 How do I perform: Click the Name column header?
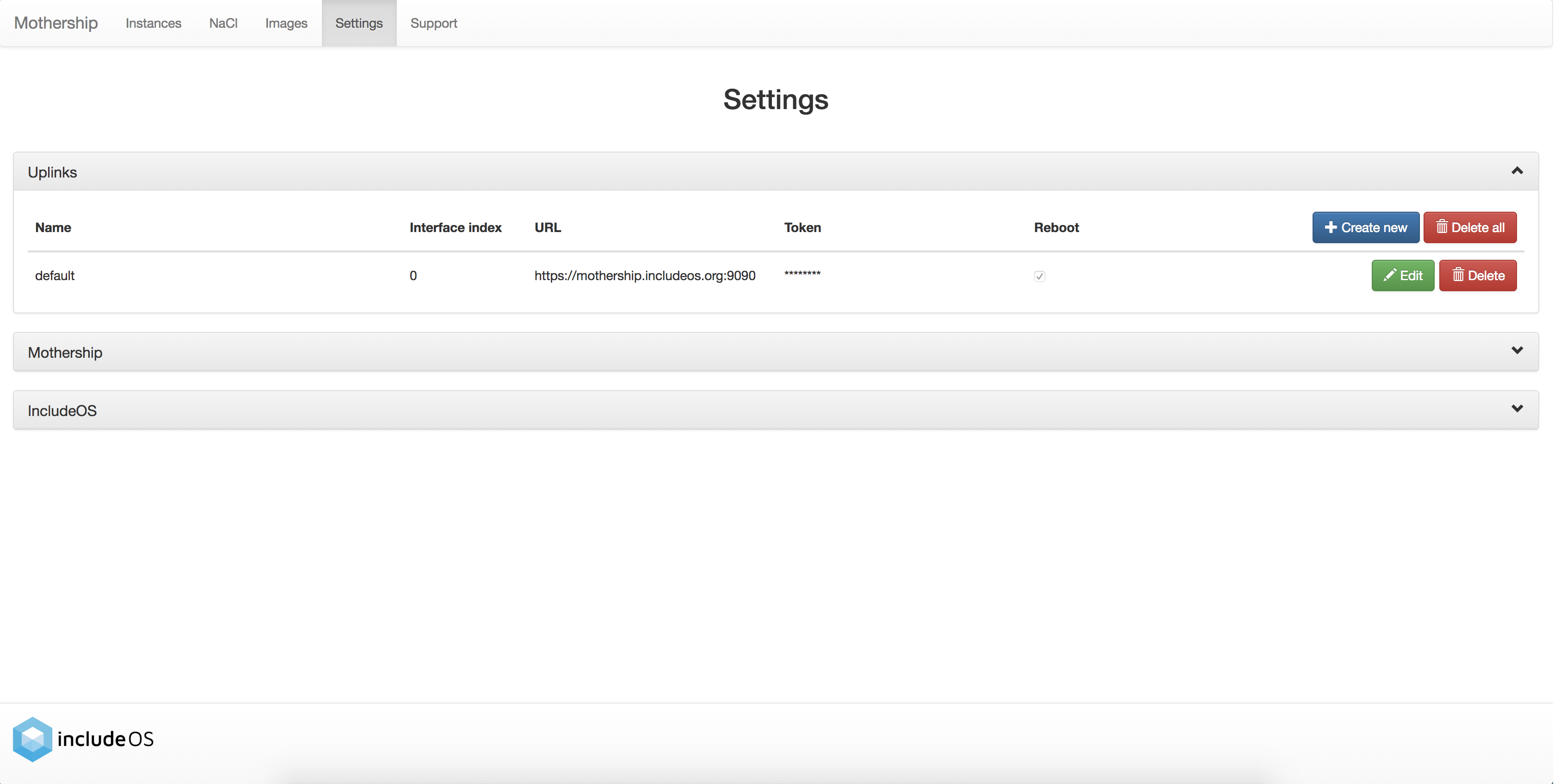click(53, 227)
